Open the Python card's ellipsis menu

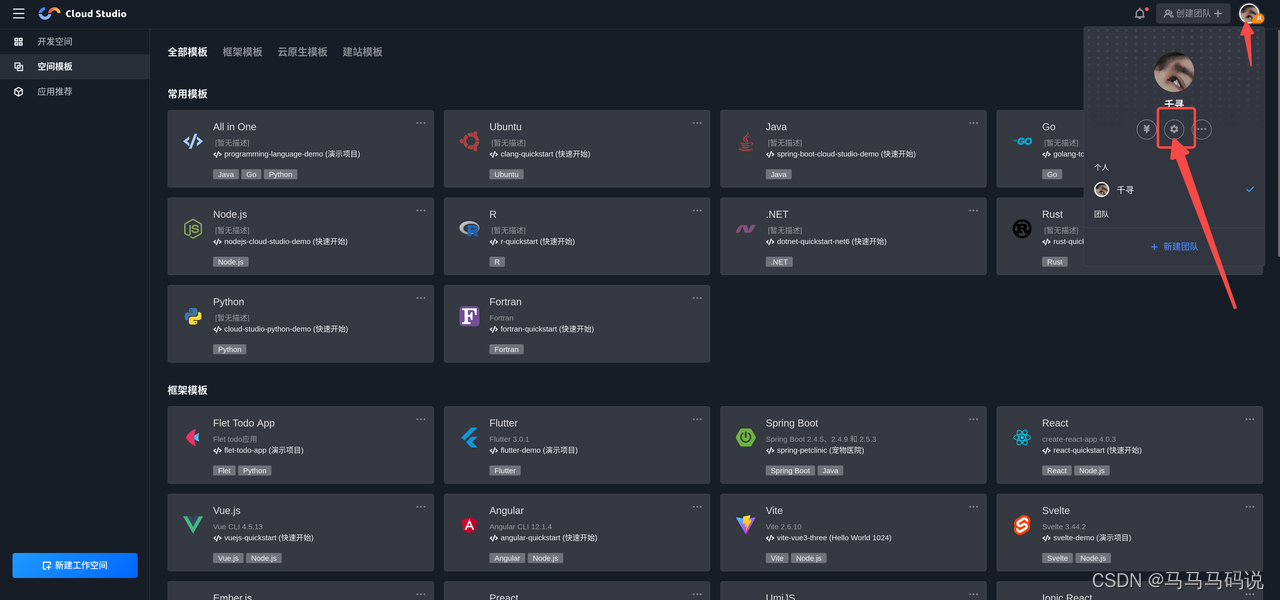point(421,298)
